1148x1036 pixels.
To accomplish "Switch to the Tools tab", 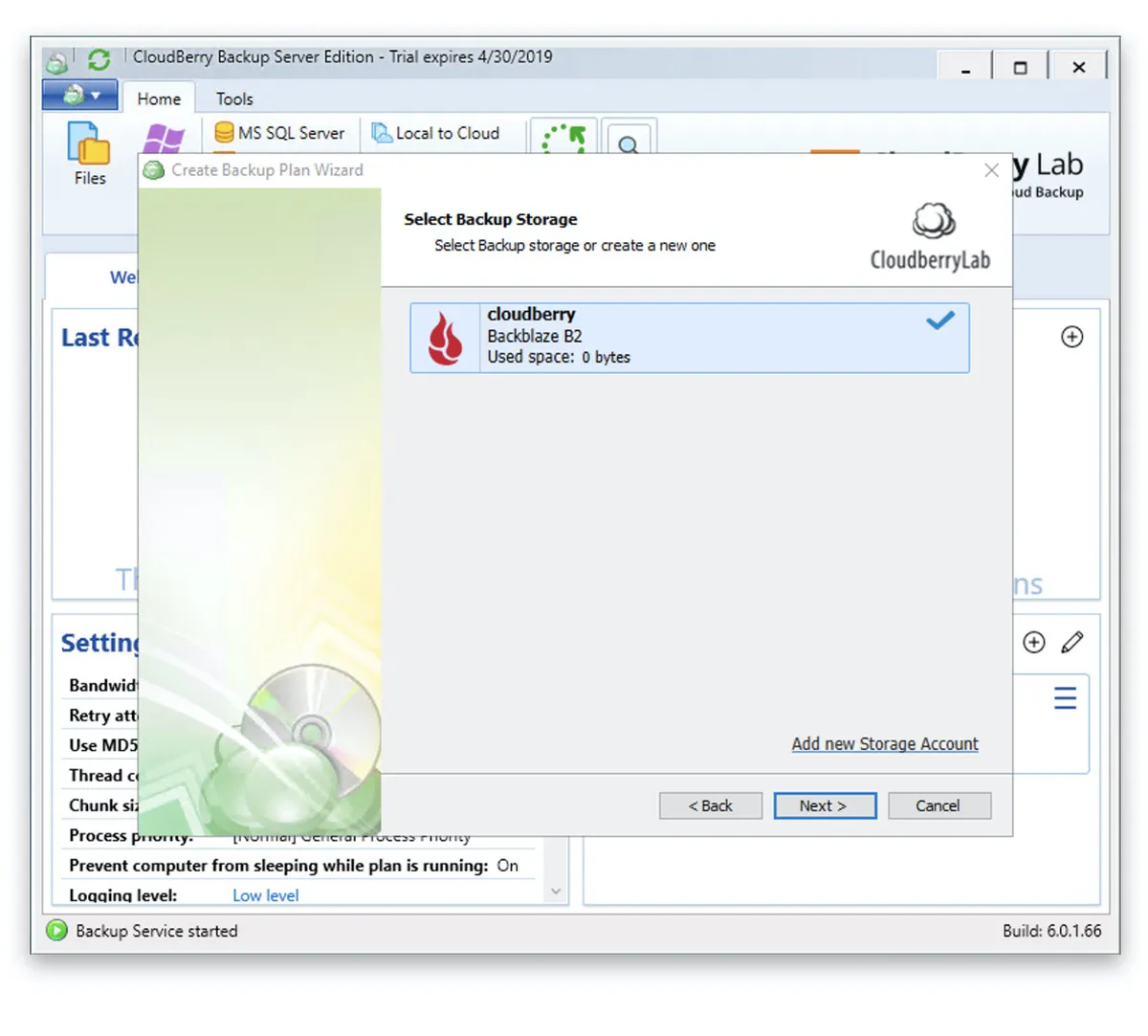I will 234,99.
